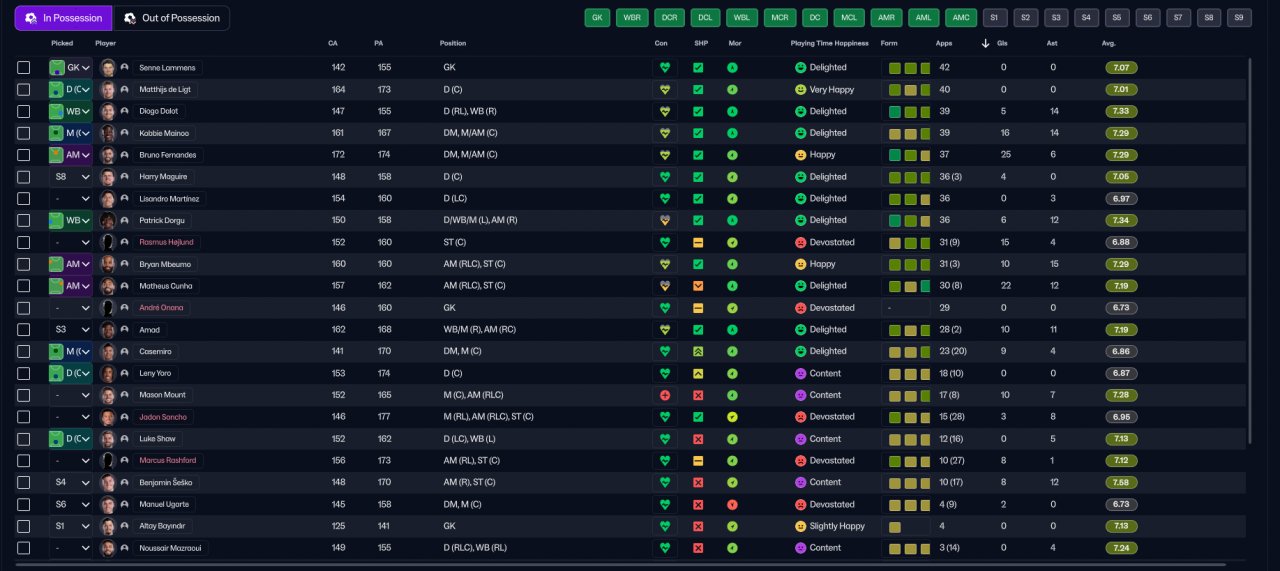
Task: Expand Lisandro Martínez's empty picked dropdown
Action: coord(70,199)
